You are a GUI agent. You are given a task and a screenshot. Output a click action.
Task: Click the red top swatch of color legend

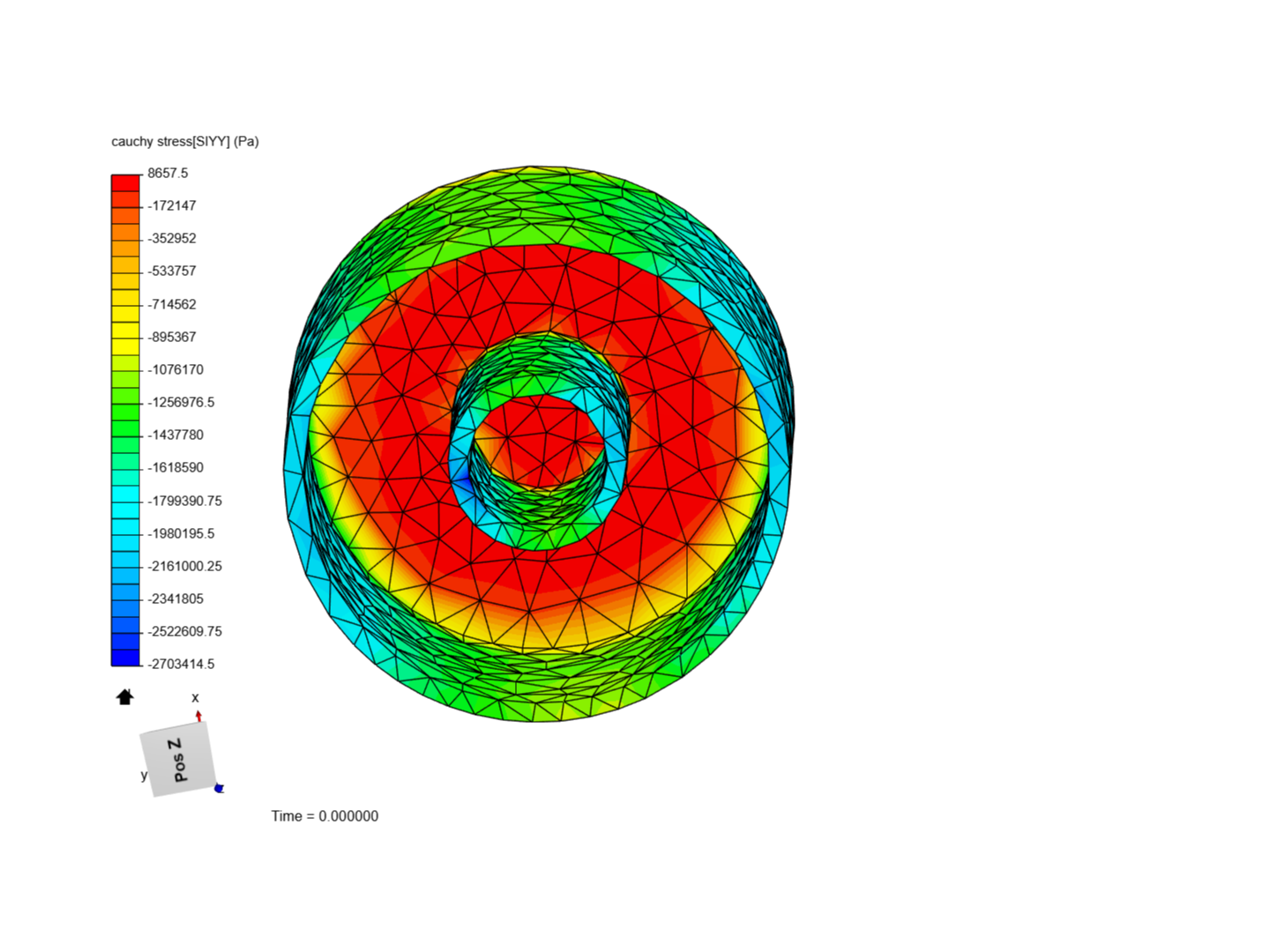pyautogui.click(x=125, y=182)
